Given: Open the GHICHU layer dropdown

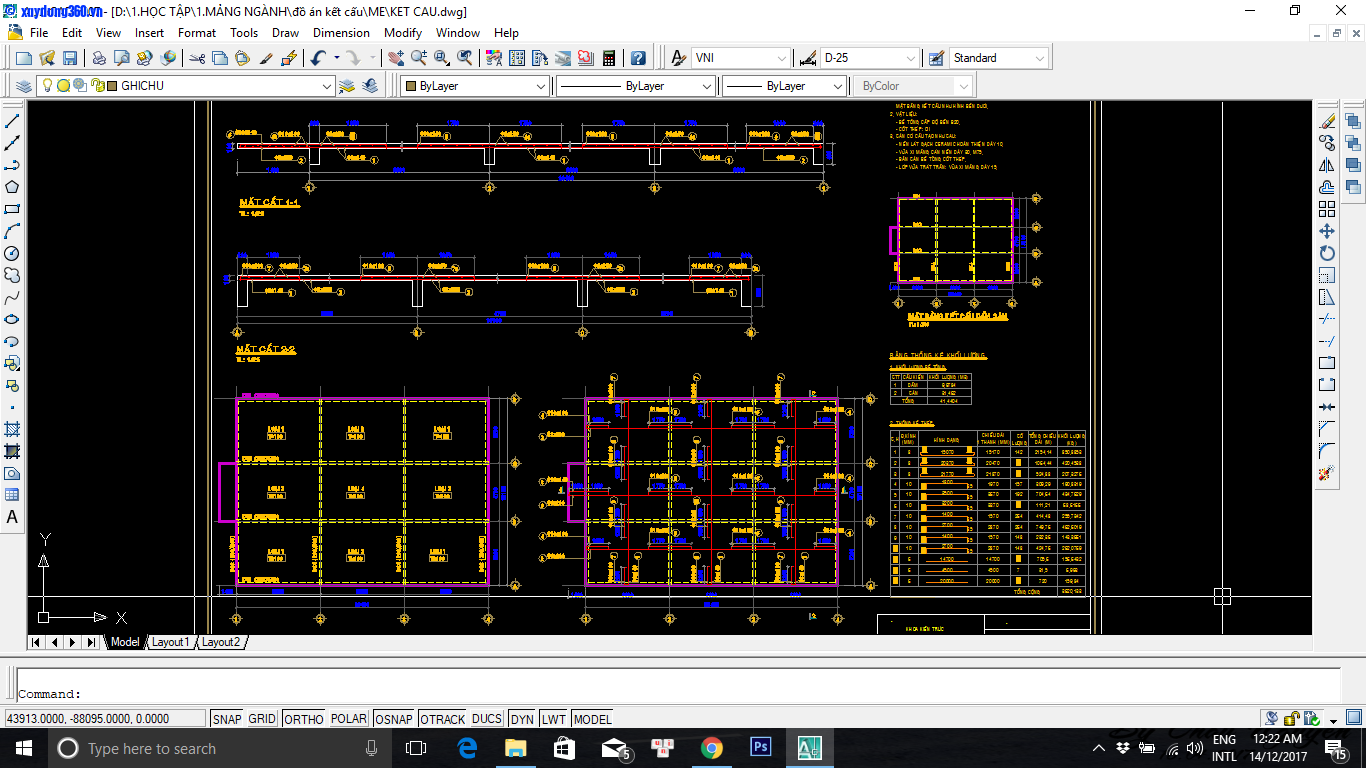Looking at the screenshot, I should click(x=326, y=86).
